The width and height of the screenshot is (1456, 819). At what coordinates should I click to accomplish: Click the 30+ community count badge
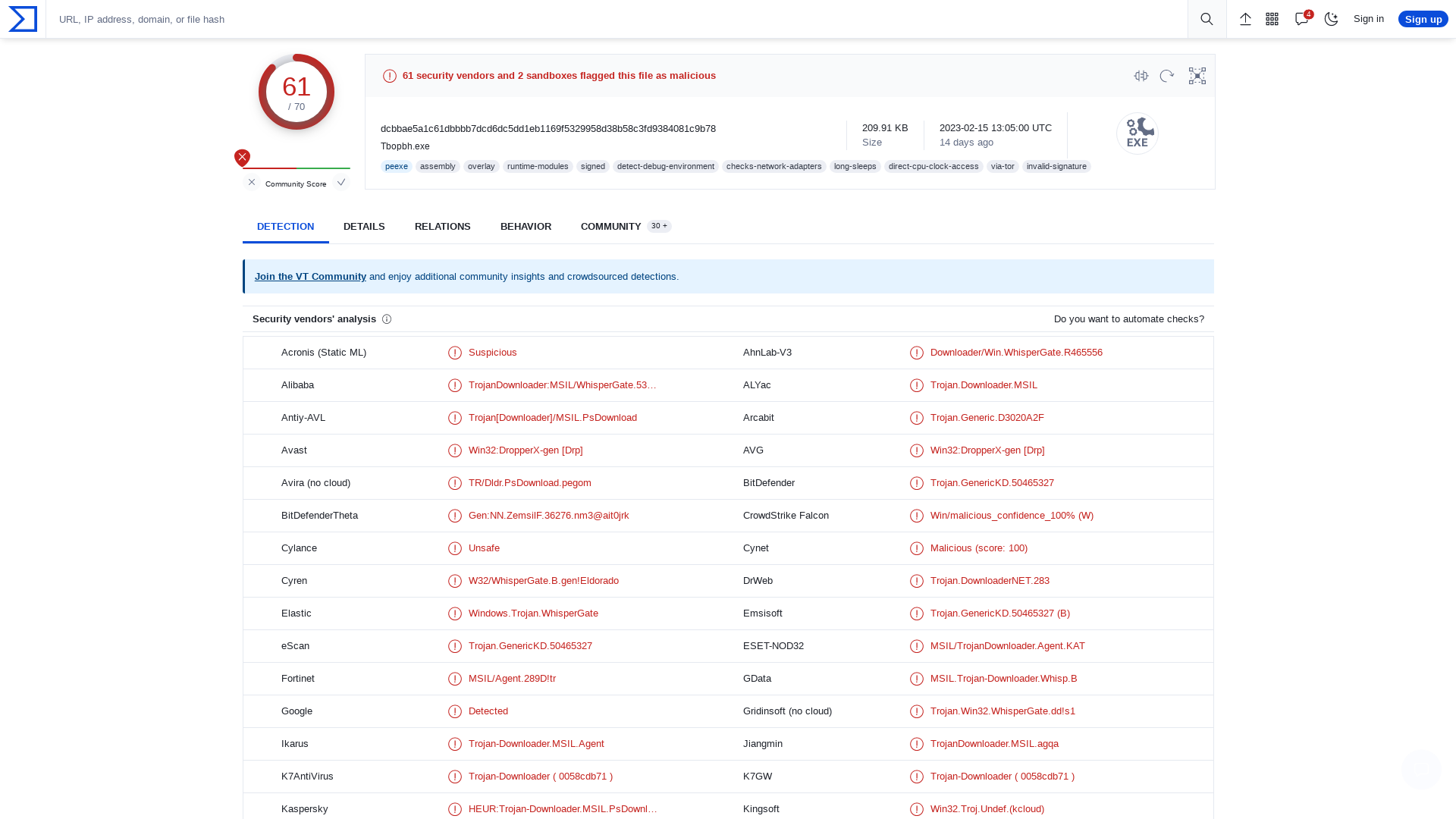coord(660,226)
